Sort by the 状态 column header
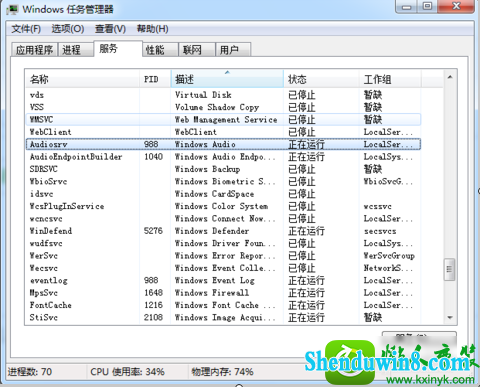This screenshot has height=387, width=480. tap(321, 79)
